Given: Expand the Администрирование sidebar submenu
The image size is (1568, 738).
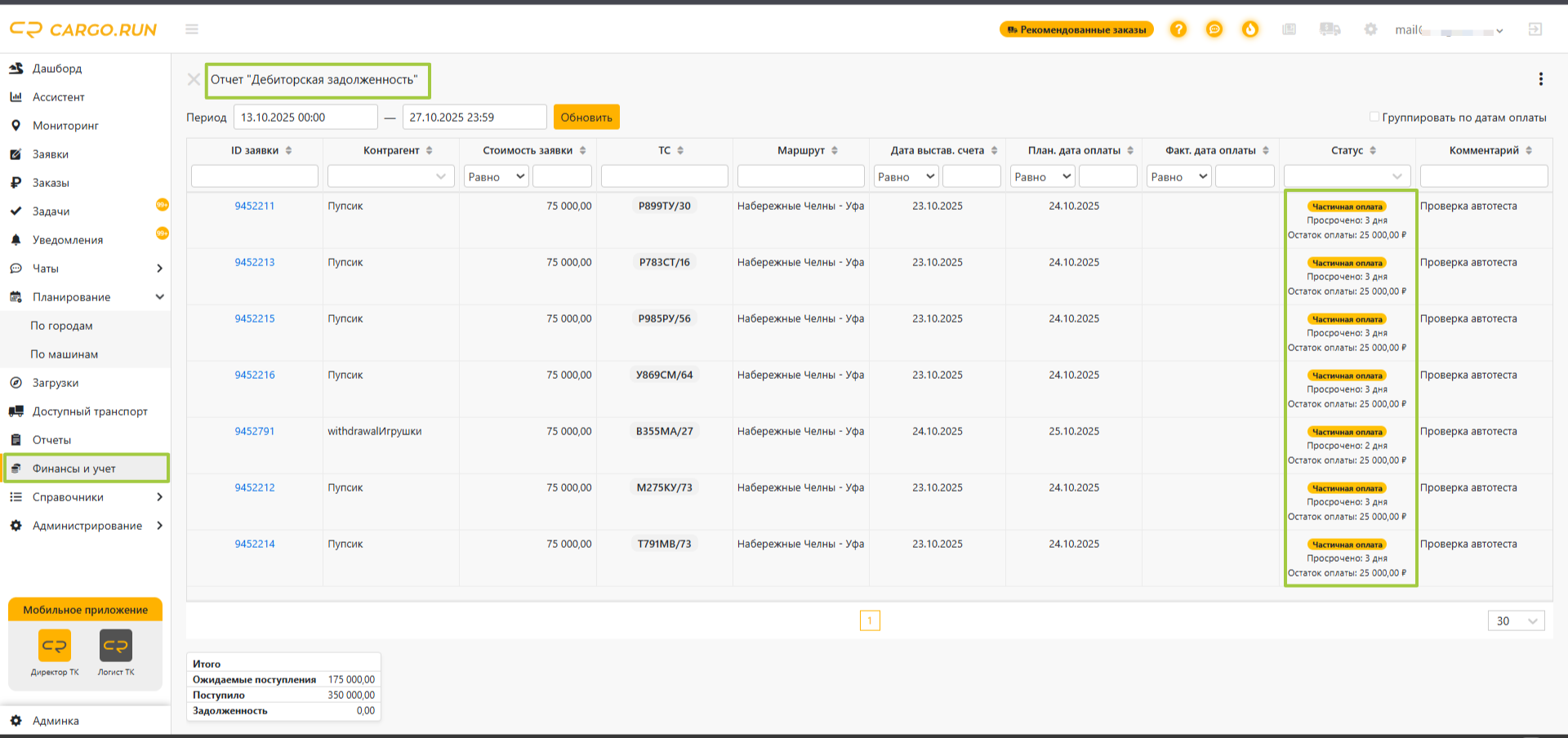Looking at the screenshot, I should click(x=159, y=526).
